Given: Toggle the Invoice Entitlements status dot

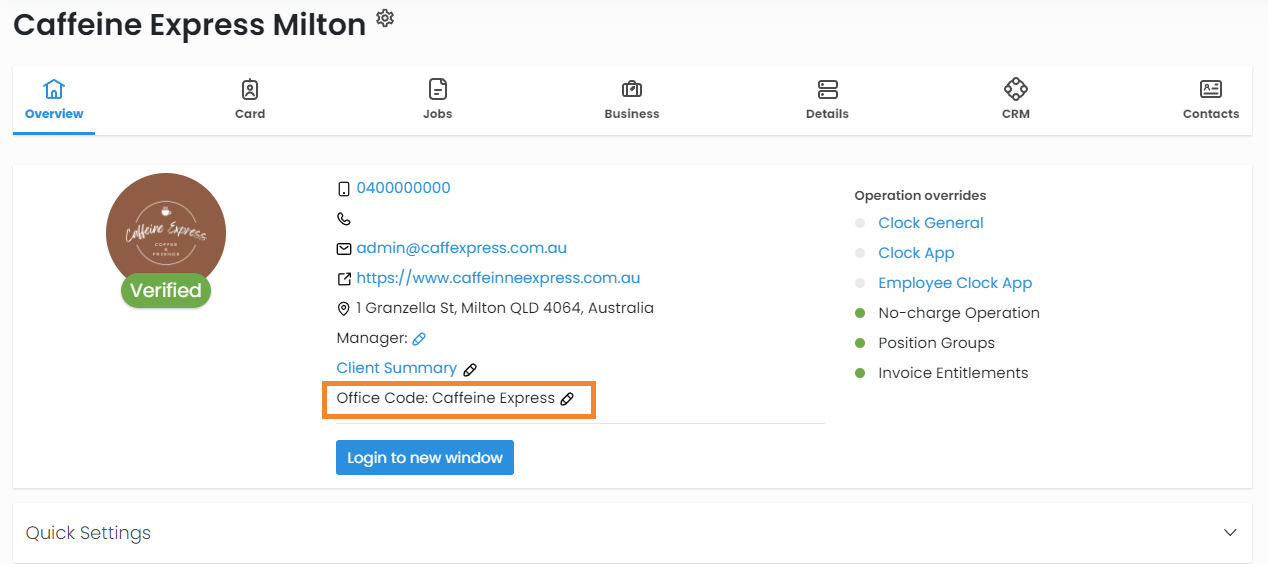Looking at the screenshot, I should pyautogui.click(x=860, y=373).
